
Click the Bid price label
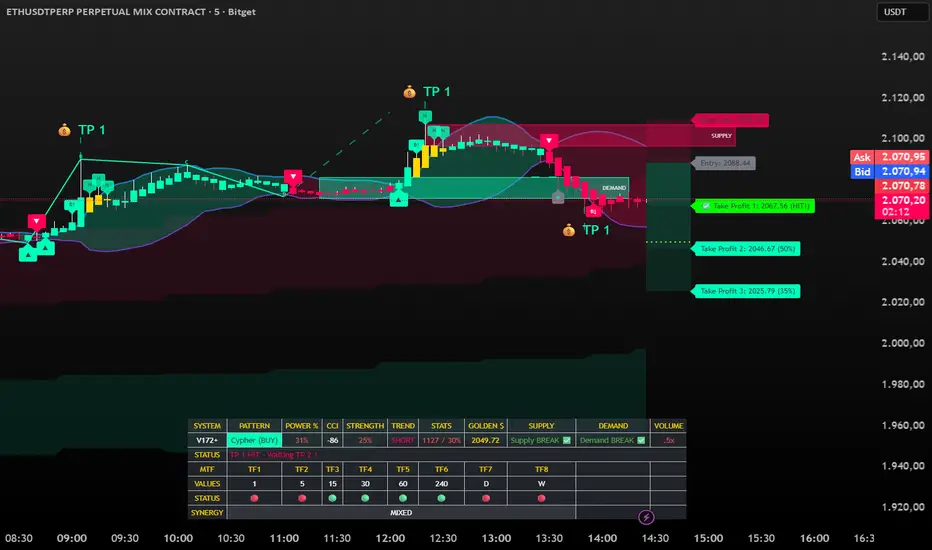(862, 171)
